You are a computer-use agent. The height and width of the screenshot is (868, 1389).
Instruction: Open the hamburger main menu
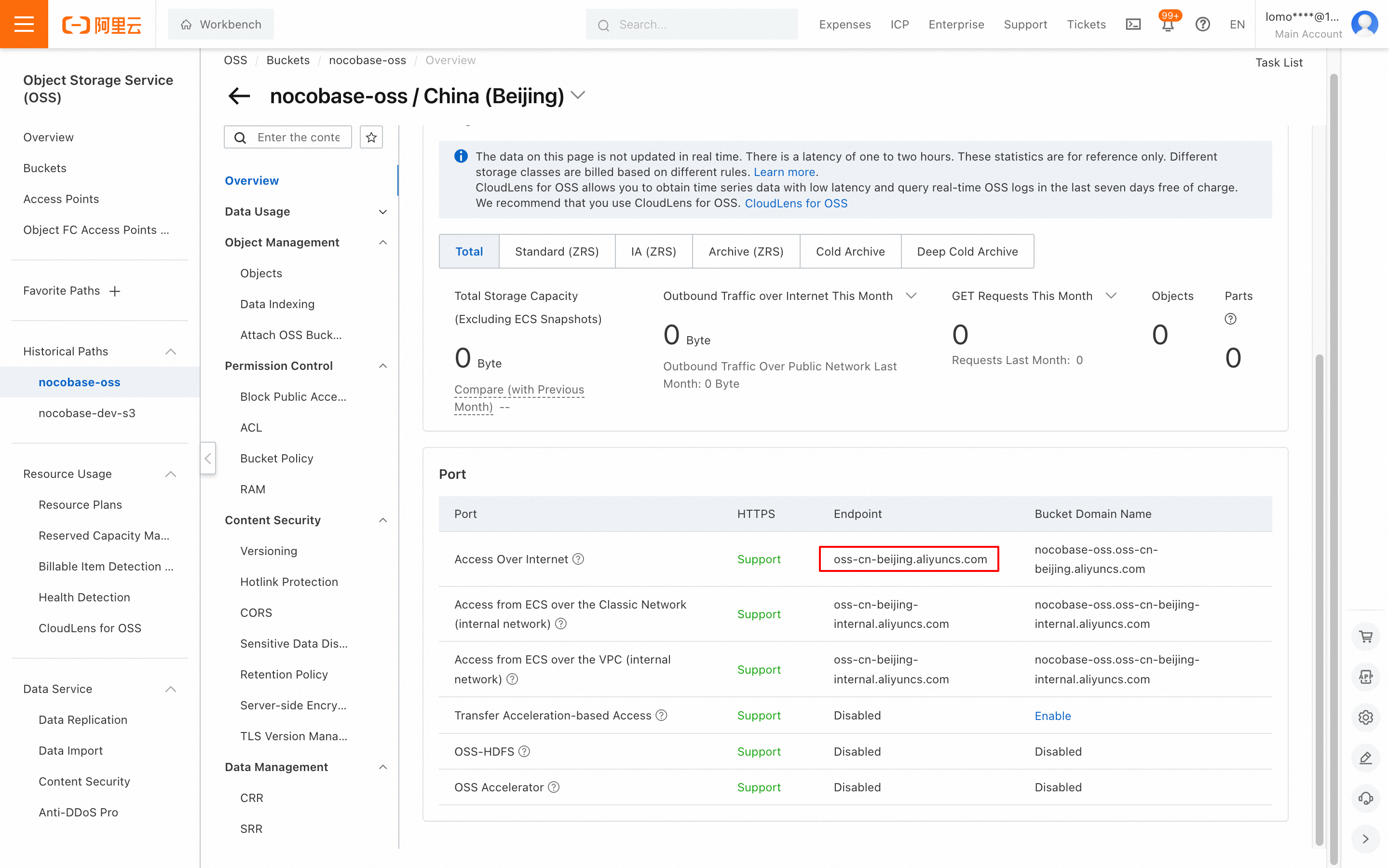[24, 24]
